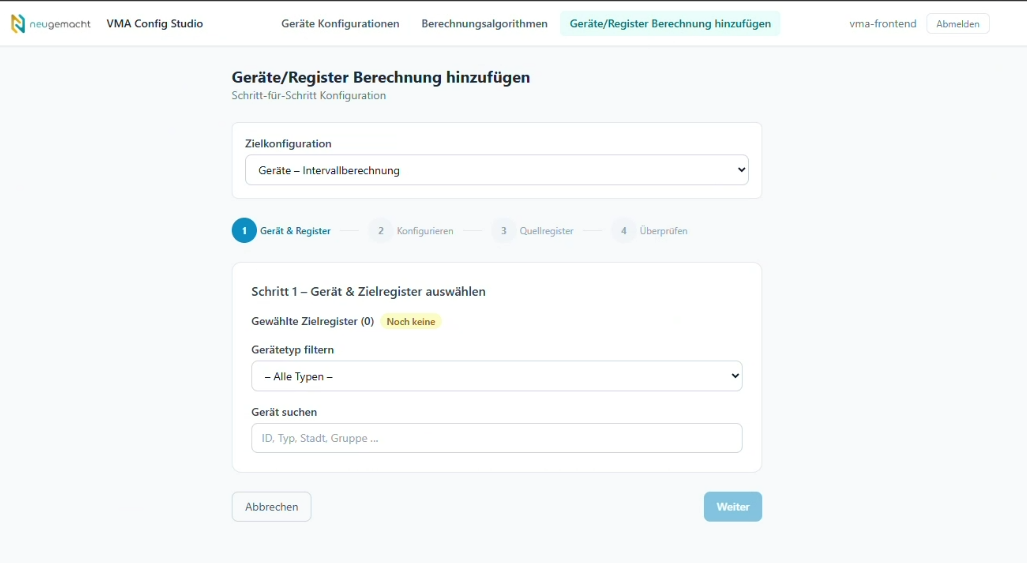Open step 4 Überprüfen circle
The width and height of the screenshot is (1027, 563).
[x=624, y=231]
